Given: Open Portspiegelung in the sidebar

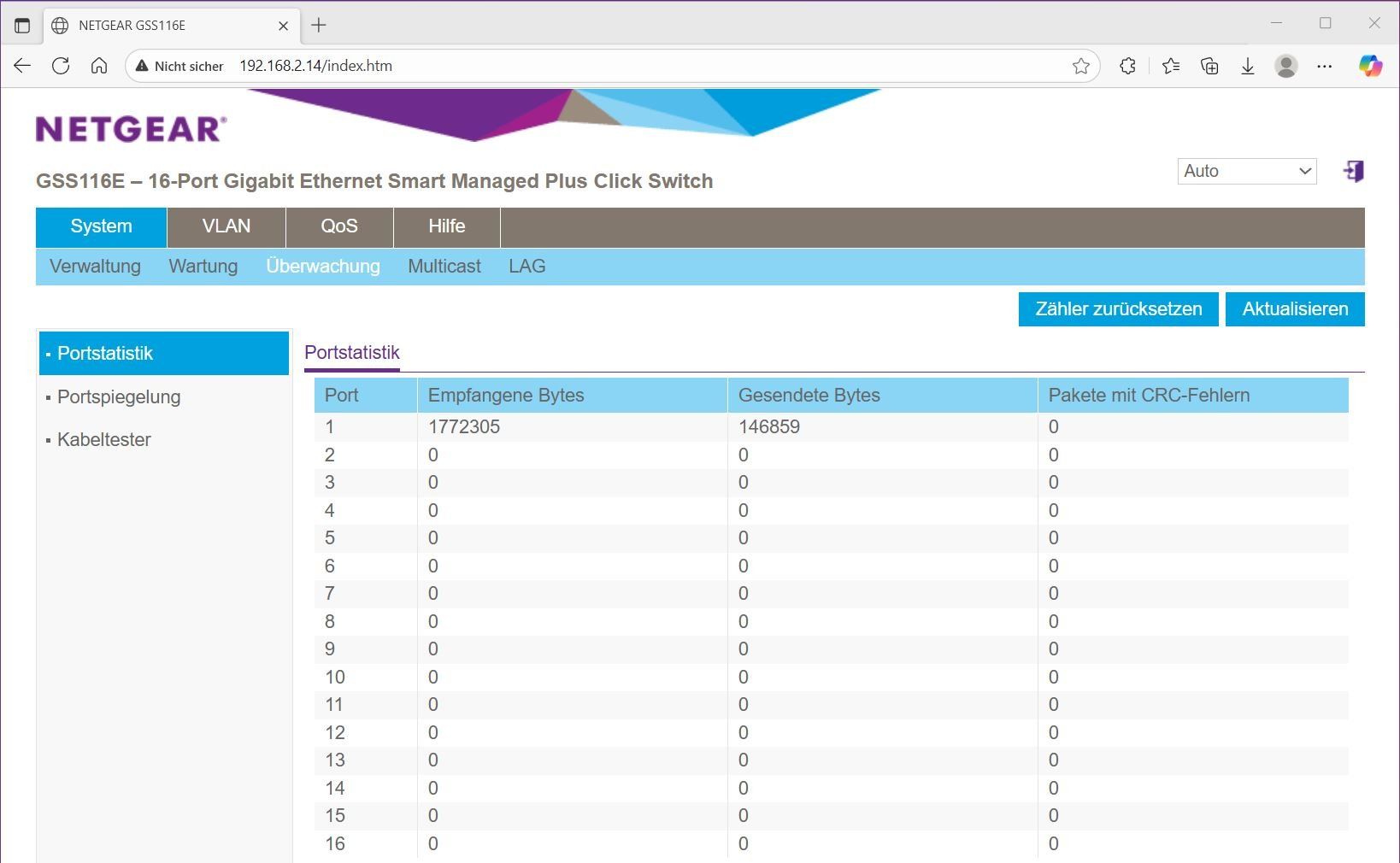Looking at the screenshot, I should (119, 397).
